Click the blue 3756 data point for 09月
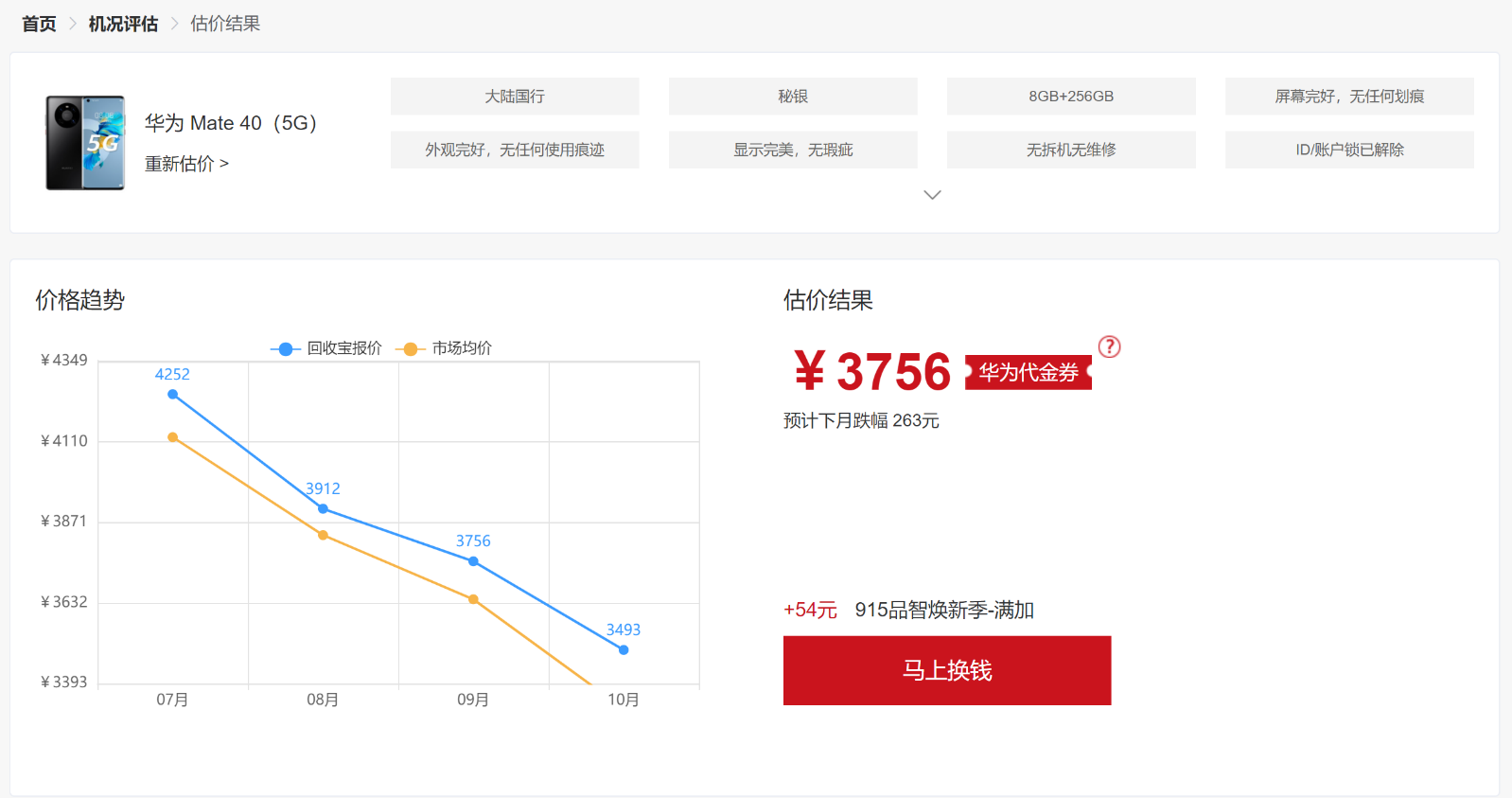 pos(473,561)
